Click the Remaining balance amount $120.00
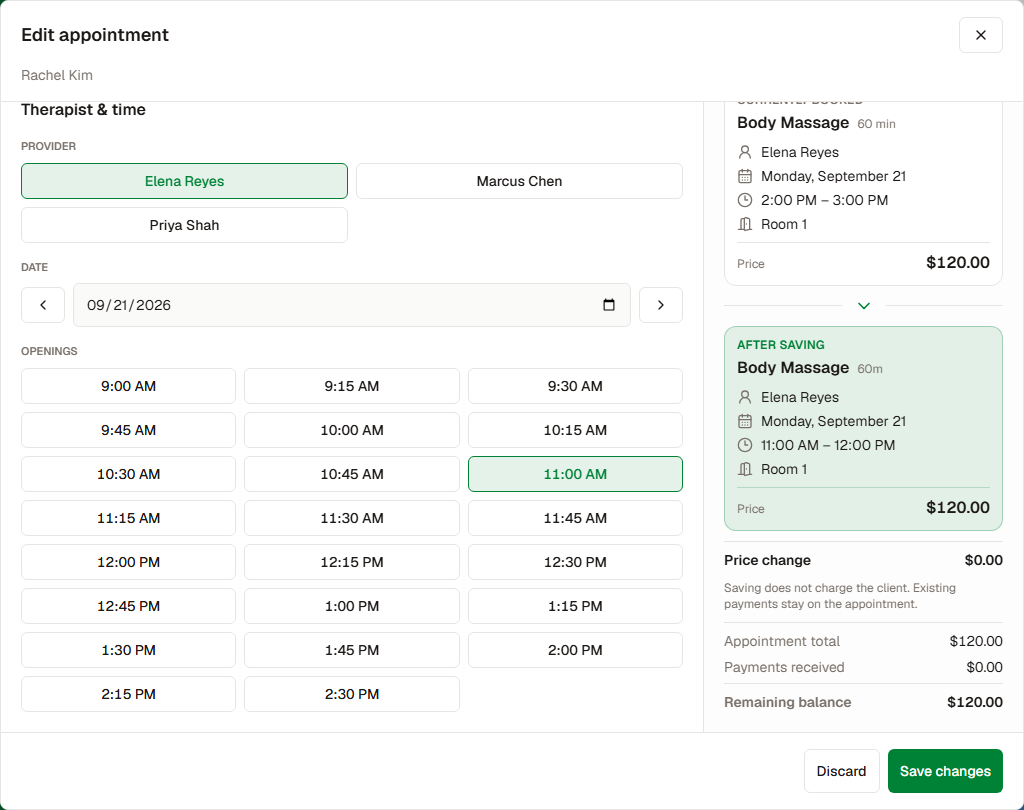 [x=975, y=702]
